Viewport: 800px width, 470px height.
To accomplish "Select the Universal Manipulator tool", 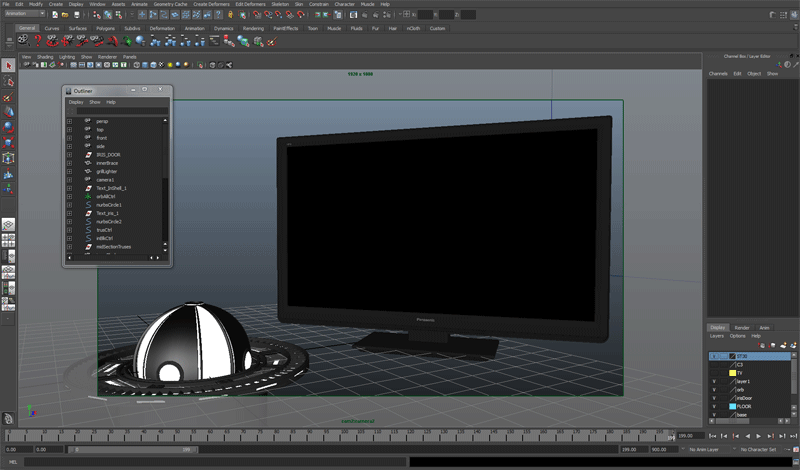I will click(8, 158).
